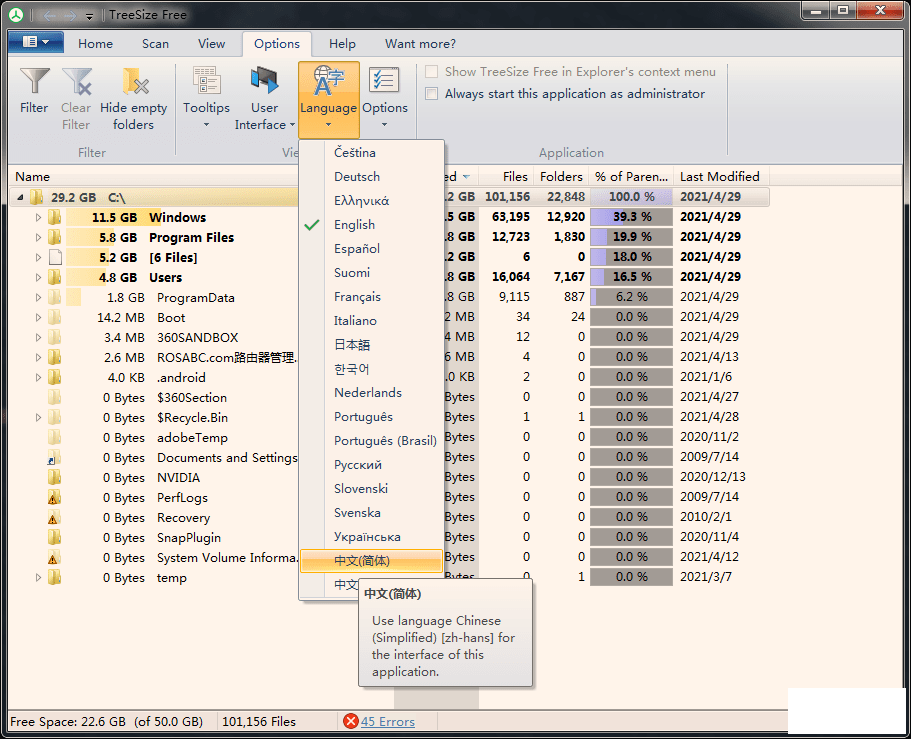Expand the Program Files folder node
Image resolution: width=911 pixels, height=739 pixels.
coord(38,237)
